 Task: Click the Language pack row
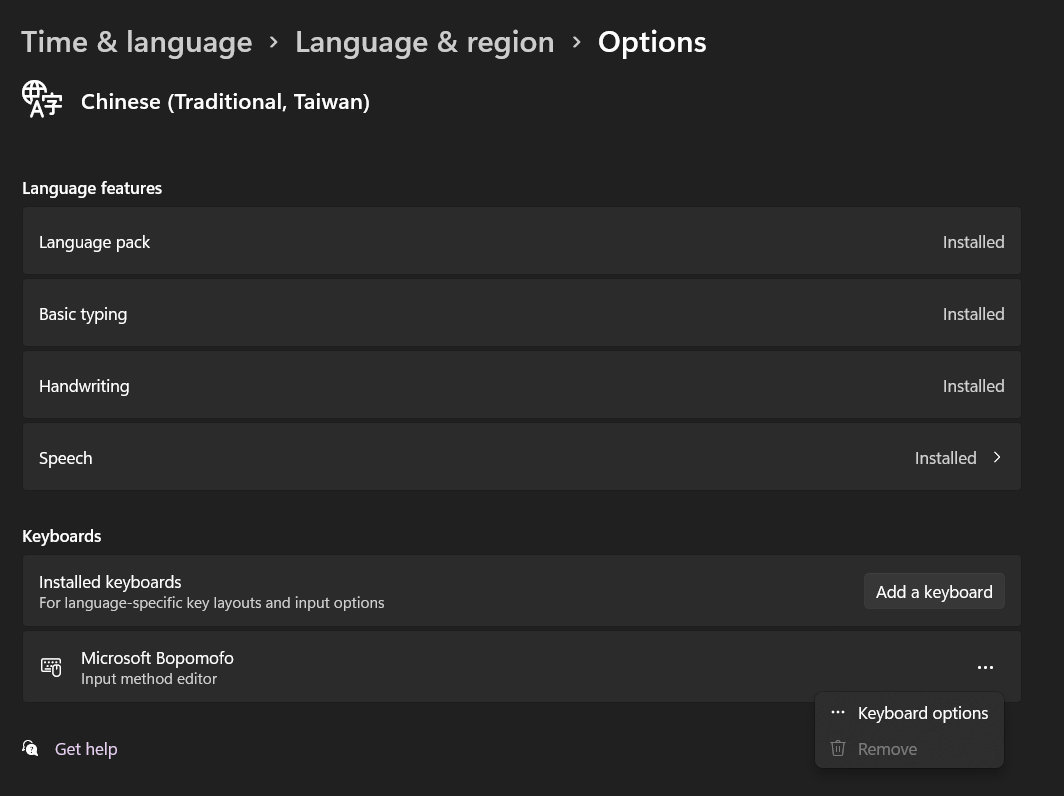[520, 242]
